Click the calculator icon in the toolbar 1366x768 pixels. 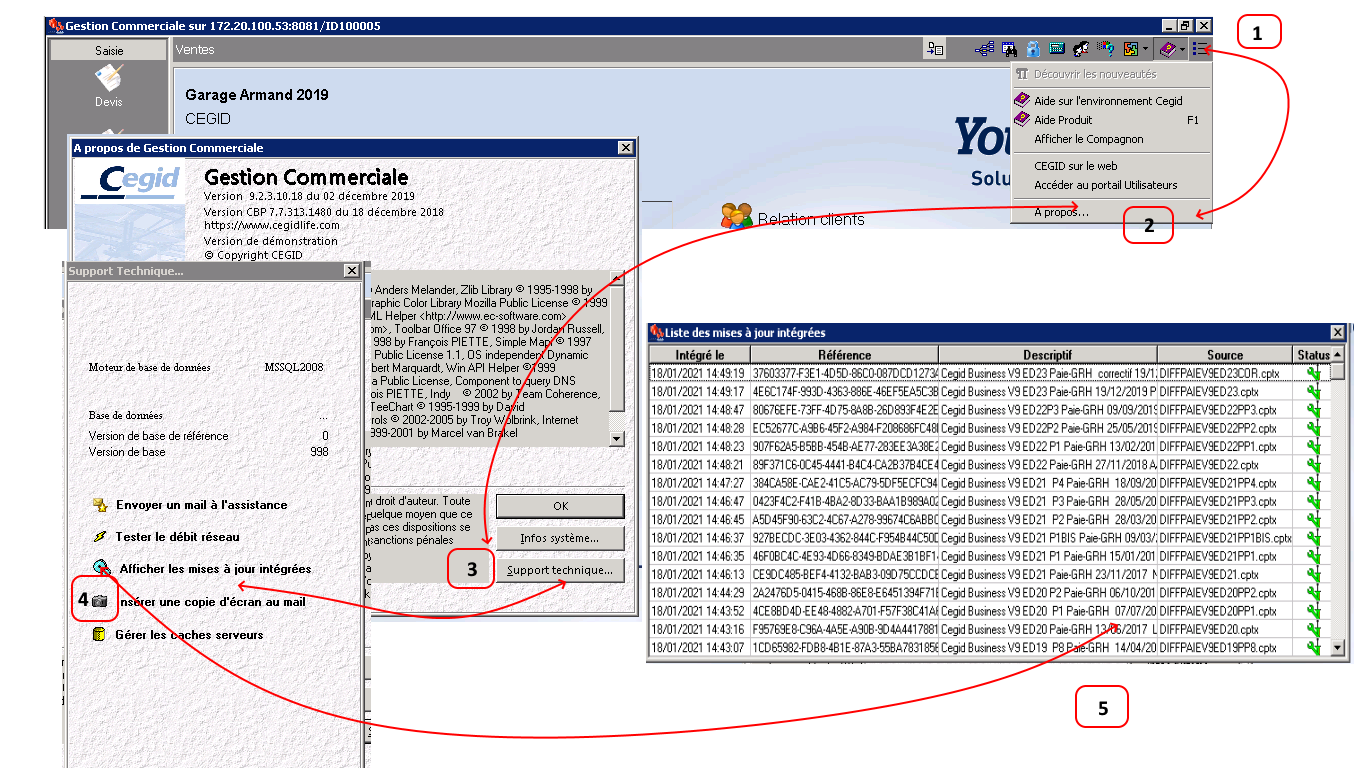1057,48
